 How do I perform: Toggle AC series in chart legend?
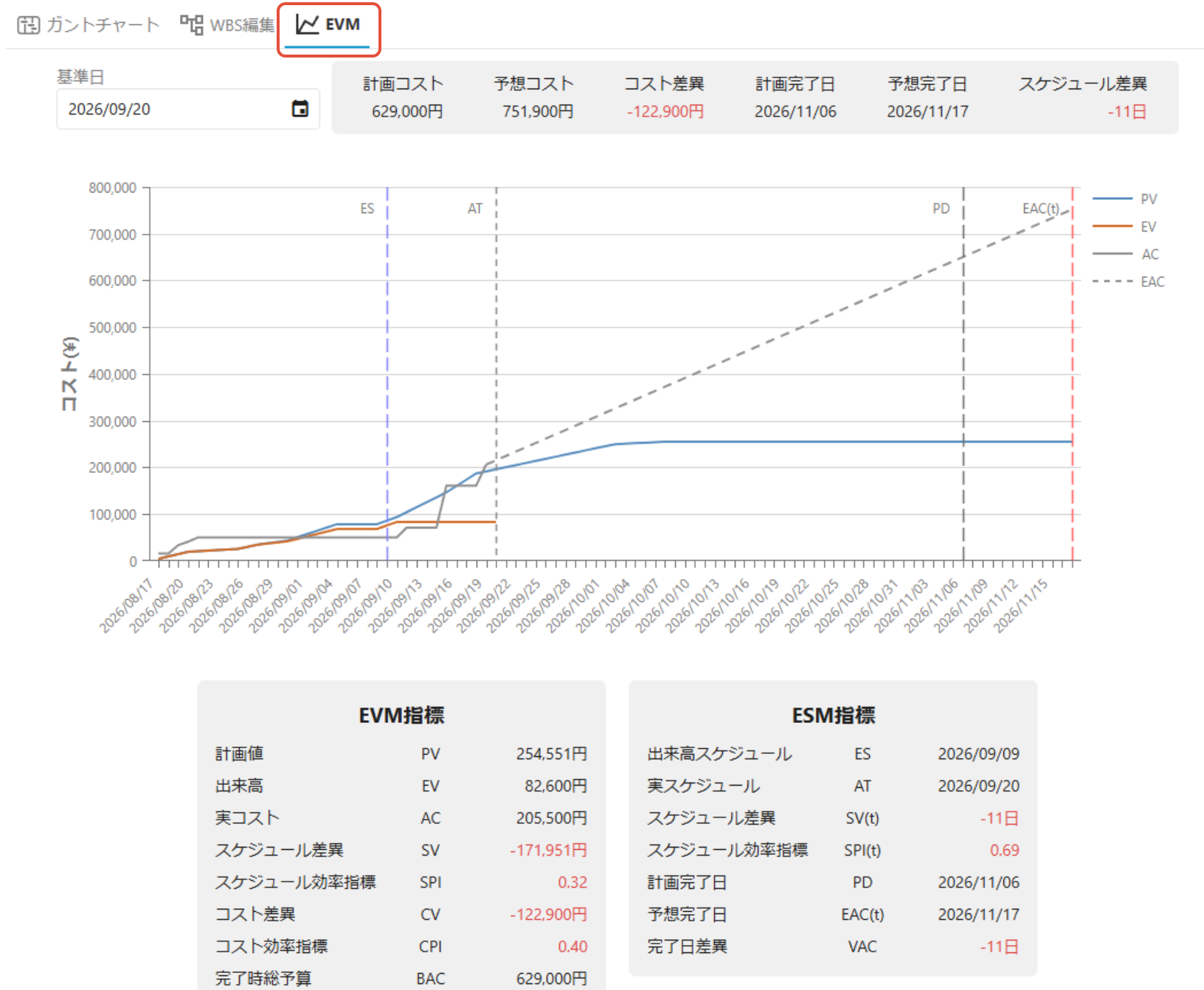pyautogui.click(x=1127, y=254)
